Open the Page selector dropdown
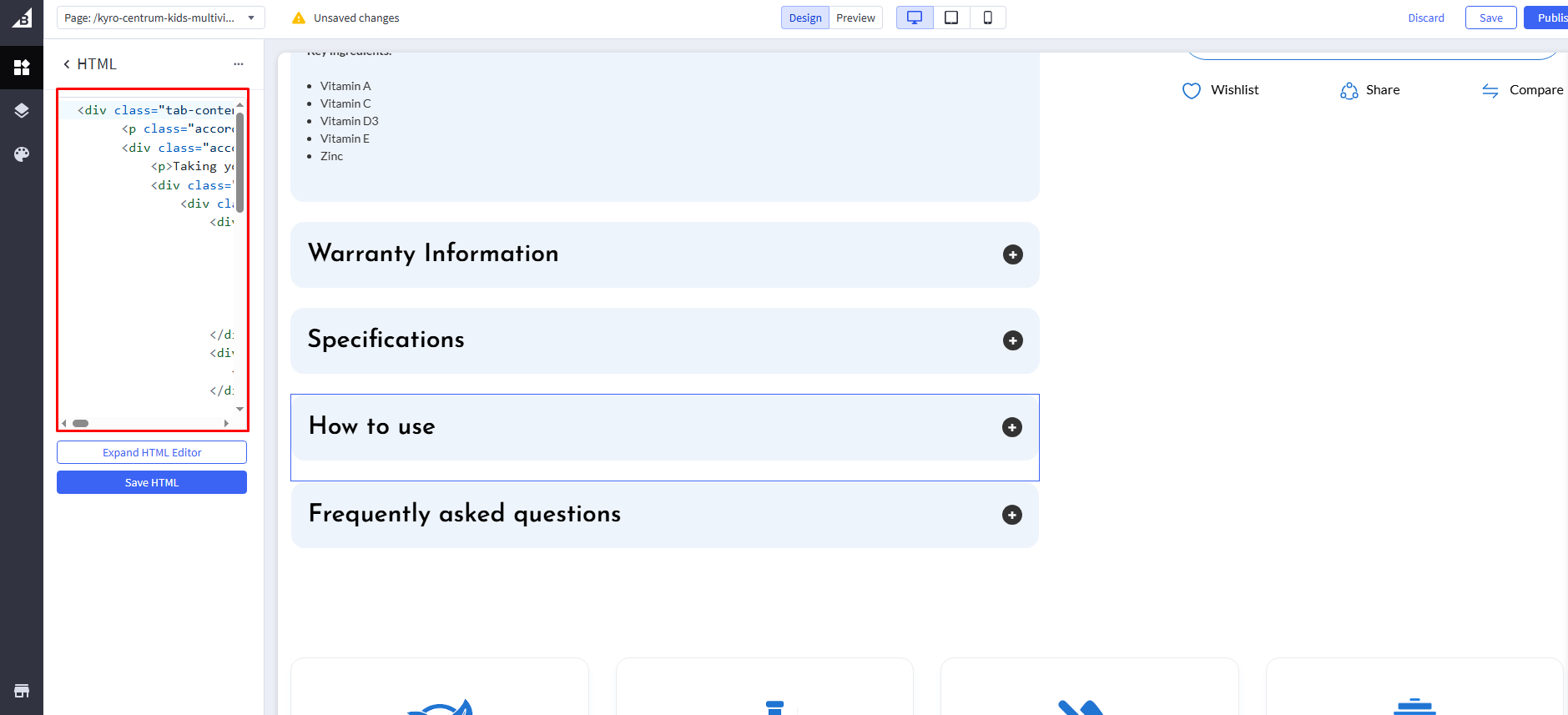The width and height of the screenshot is (1568, 715). point(160,18)
